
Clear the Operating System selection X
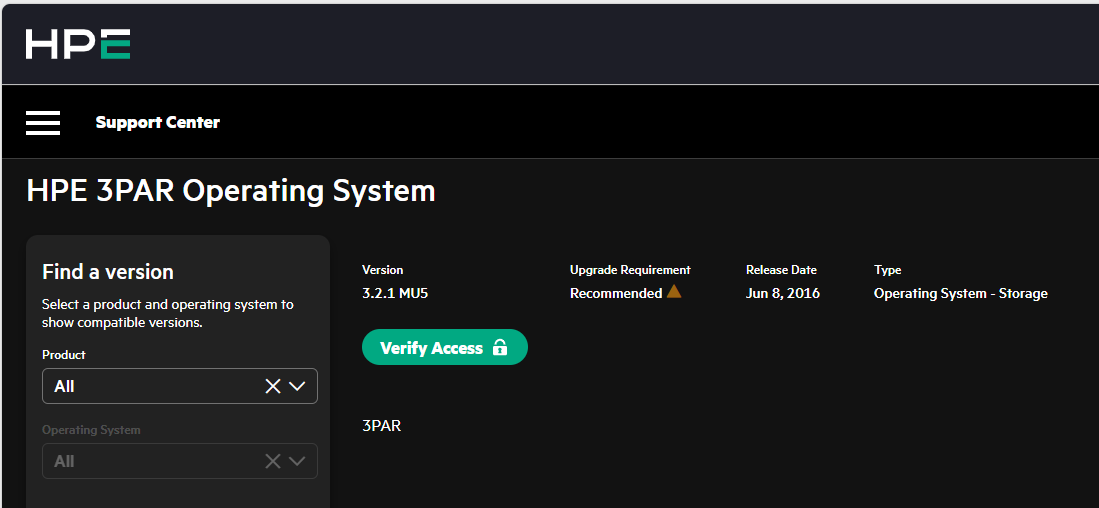tap(272, 461)
